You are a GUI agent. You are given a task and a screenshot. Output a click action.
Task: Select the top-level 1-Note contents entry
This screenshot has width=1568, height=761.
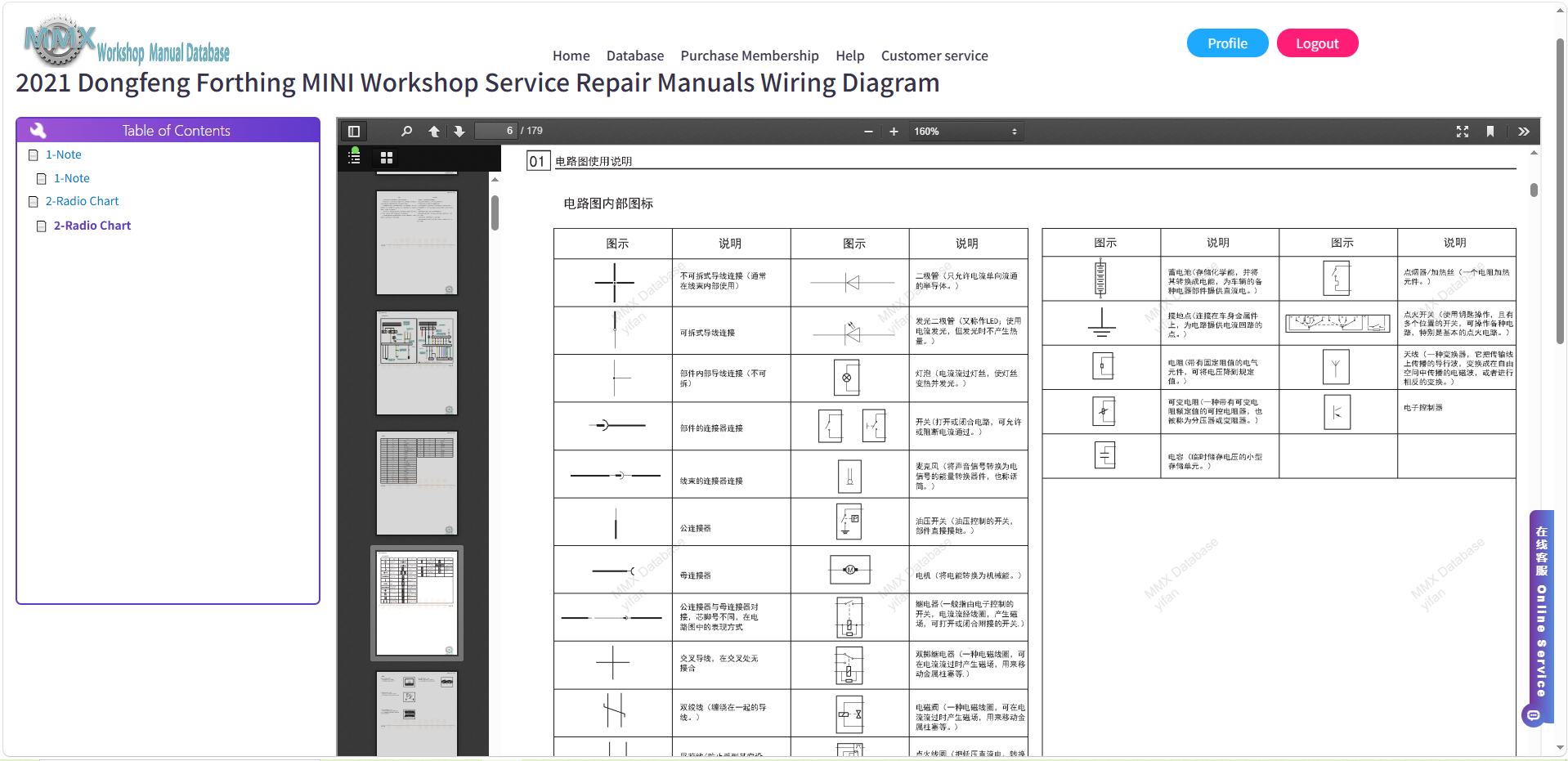point(63,154)
